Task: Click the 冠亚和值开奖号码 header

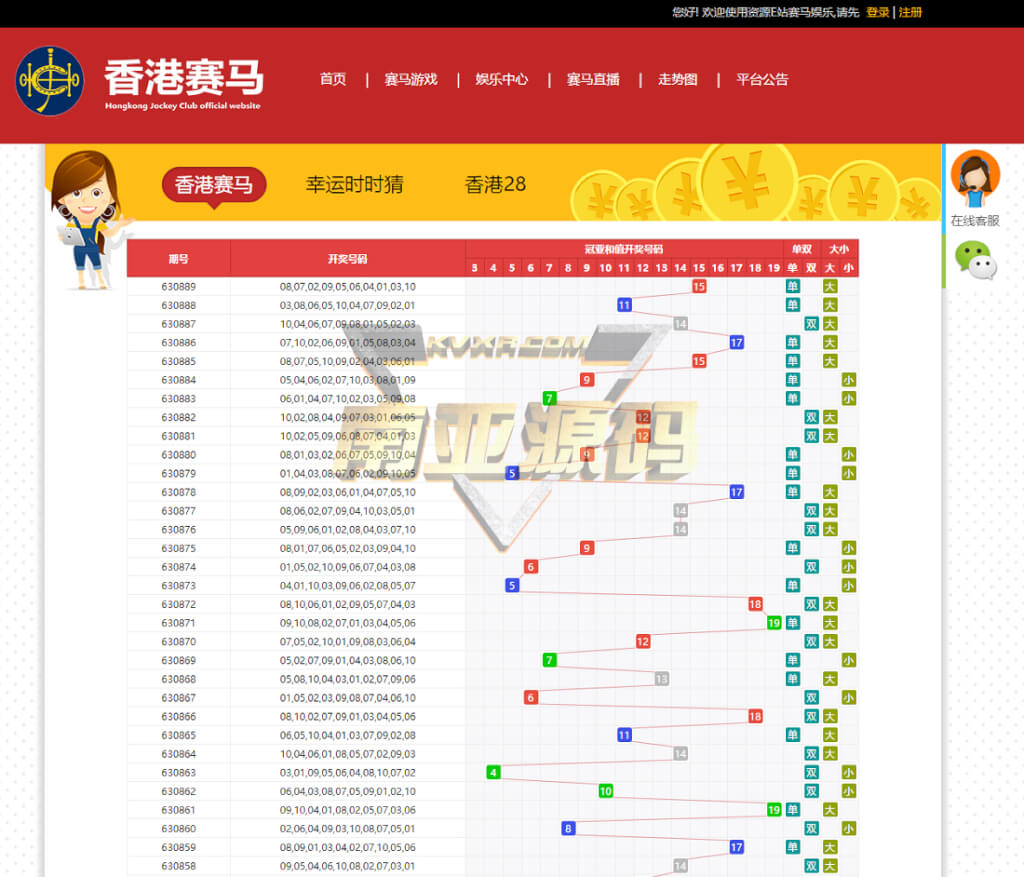Action: [624, 249]
